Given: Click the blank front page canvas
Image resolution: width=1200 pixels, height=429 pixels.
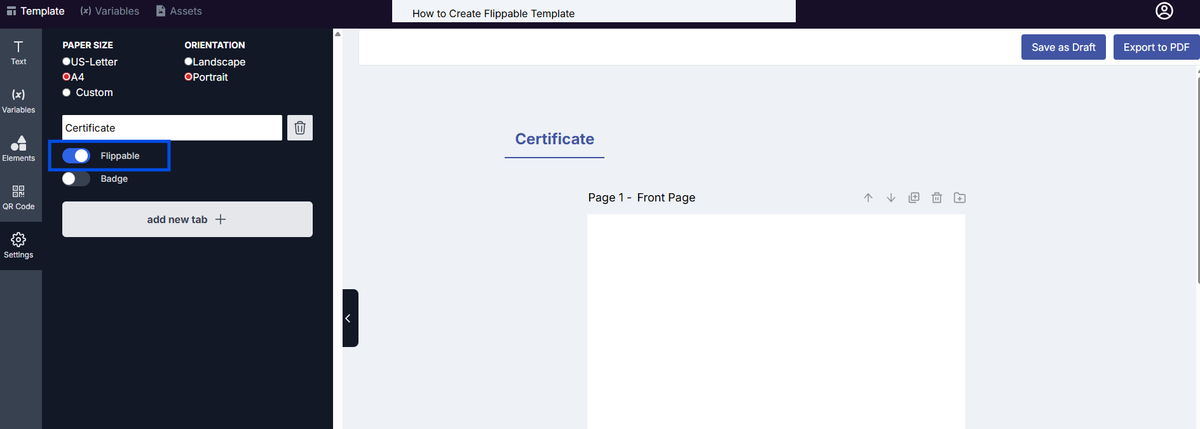Looking at the screenshot, I should click(776, 321).
